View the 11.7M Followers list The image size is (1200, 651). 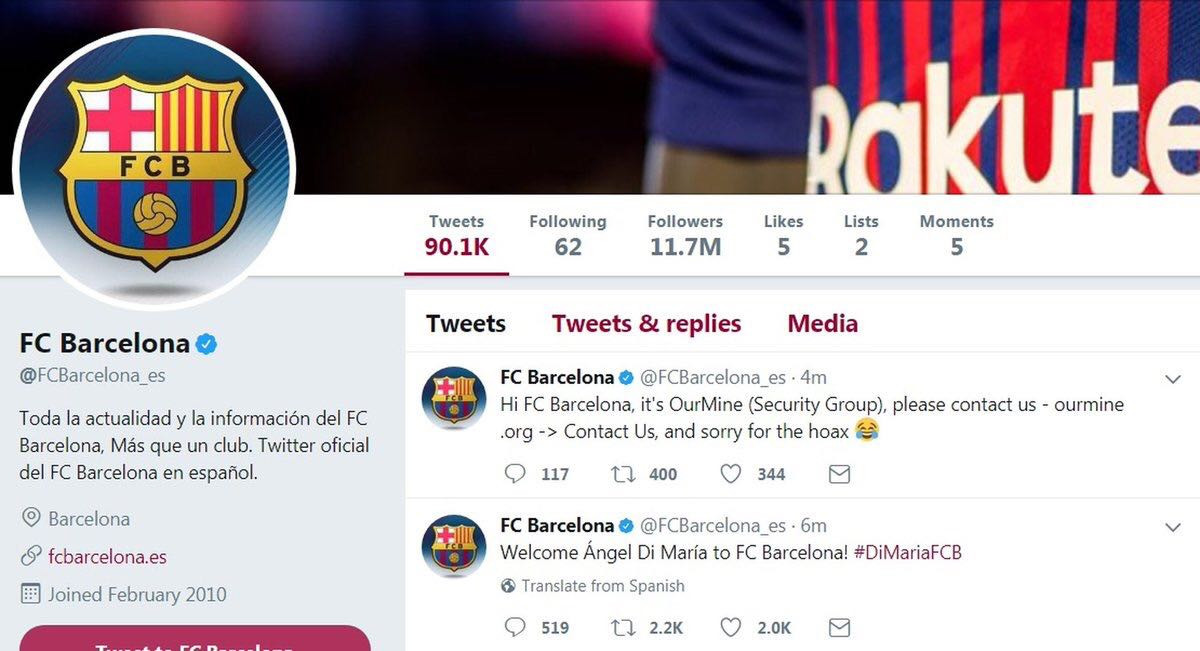coord(685,235)
